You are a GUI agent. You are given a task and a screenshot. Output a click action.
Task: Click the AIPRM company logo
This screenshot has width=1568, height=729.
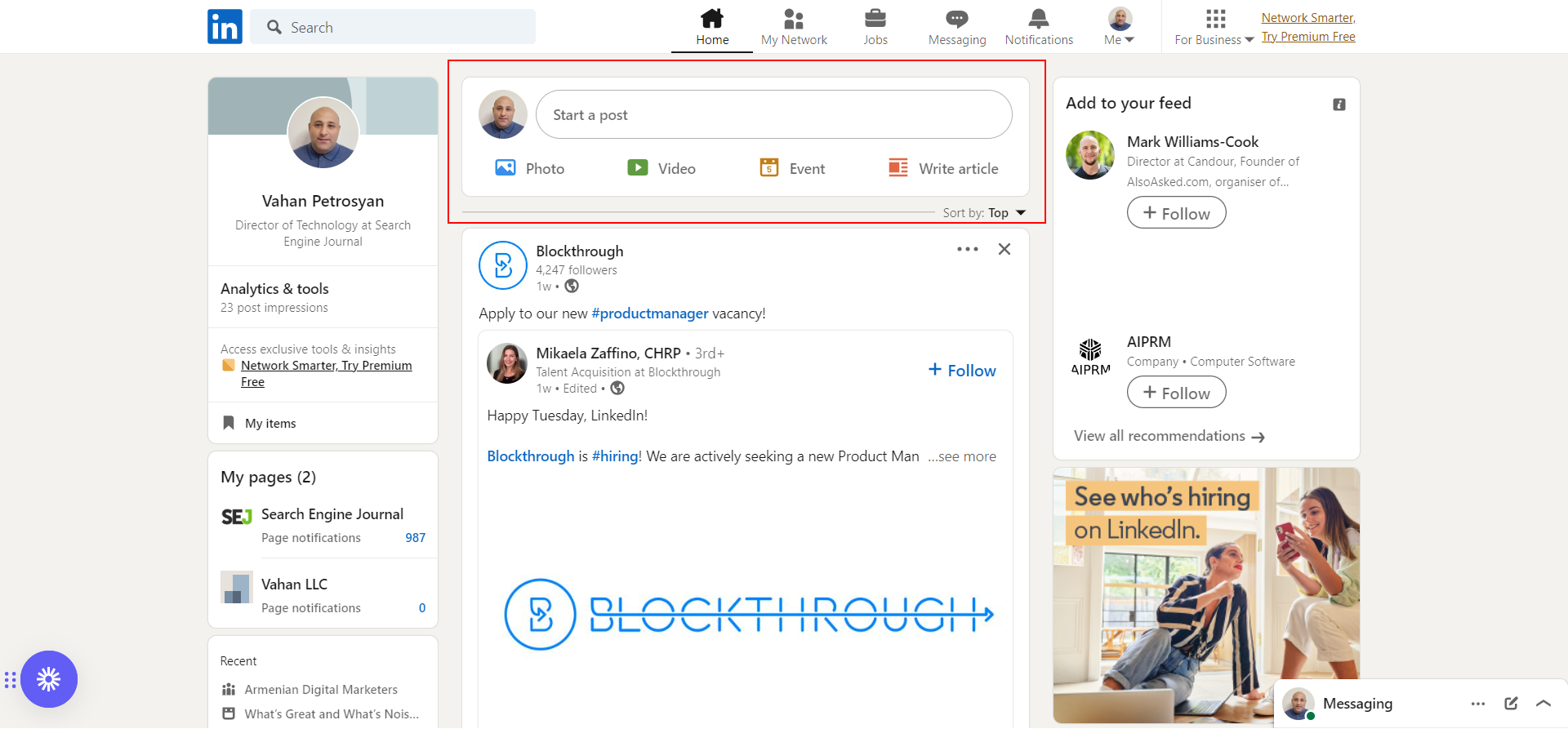click(x=1090, y=355)
